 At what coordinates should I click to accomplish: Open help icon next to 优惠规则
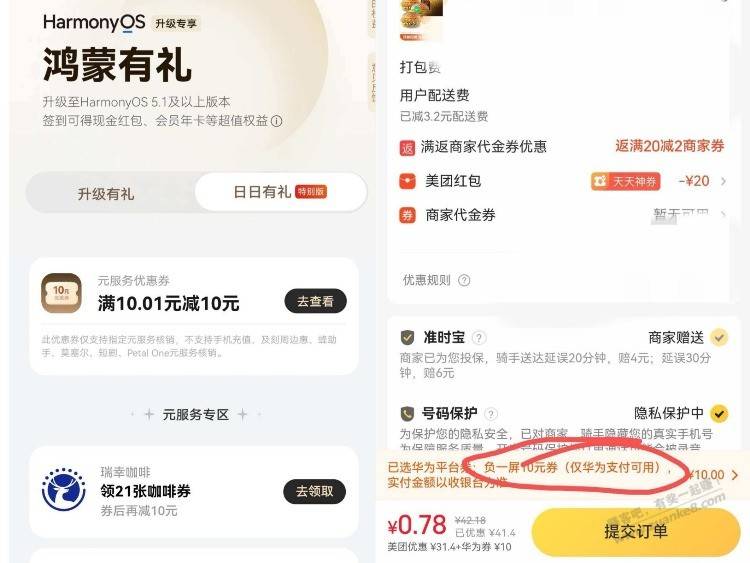point(463,280)
